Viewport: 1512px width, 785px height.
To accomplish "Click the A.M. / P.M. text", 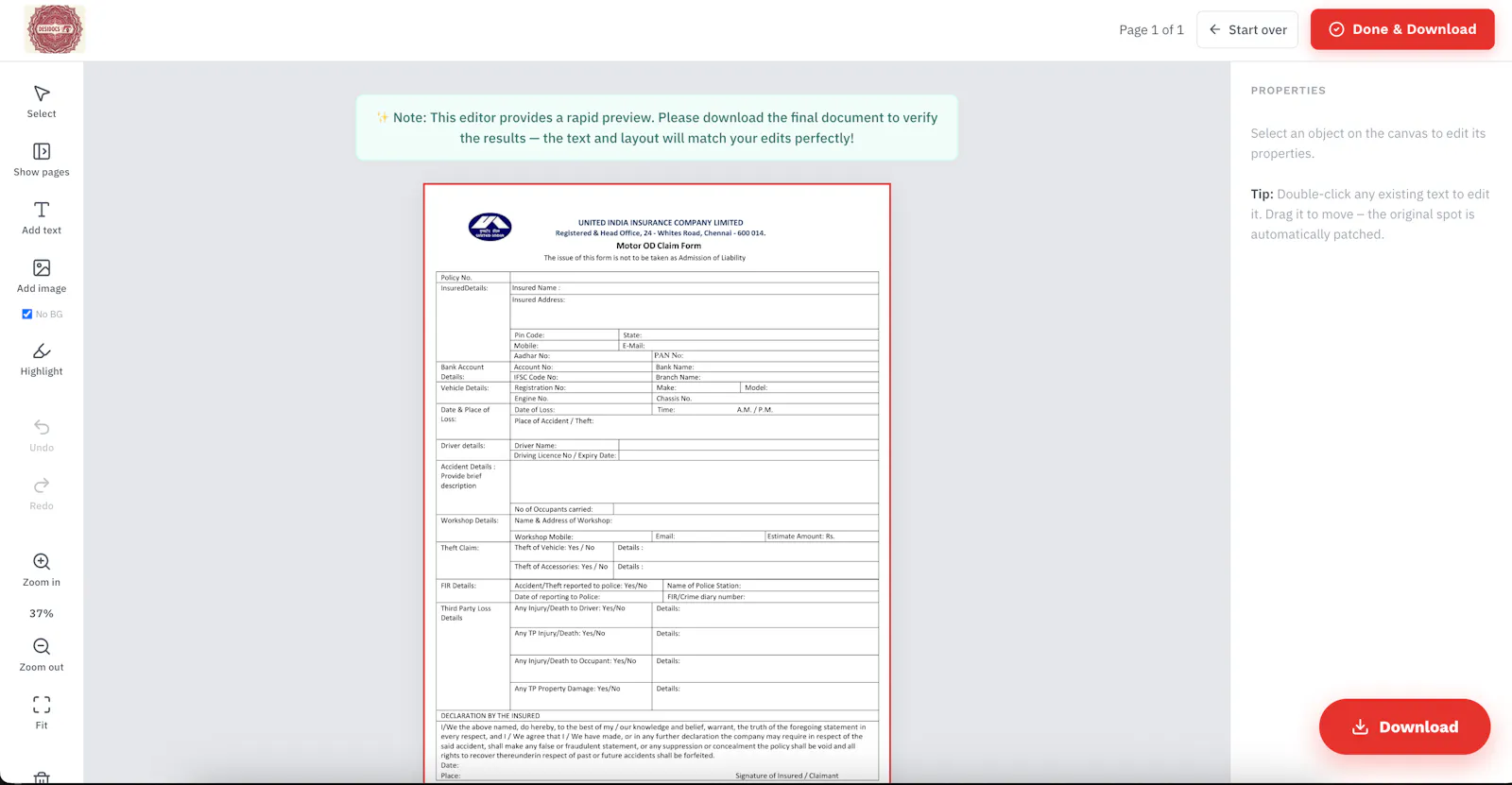I will (755, 410).
